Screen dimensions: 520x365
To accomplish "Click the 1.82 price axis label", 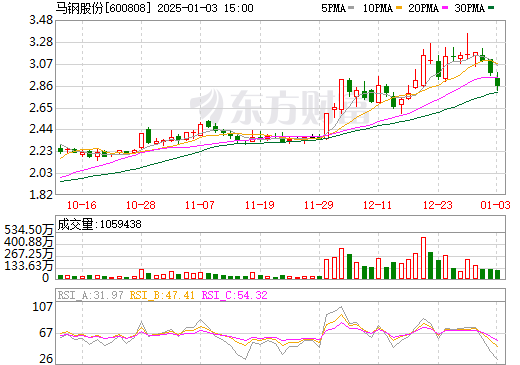I will (x=41, y=195).
